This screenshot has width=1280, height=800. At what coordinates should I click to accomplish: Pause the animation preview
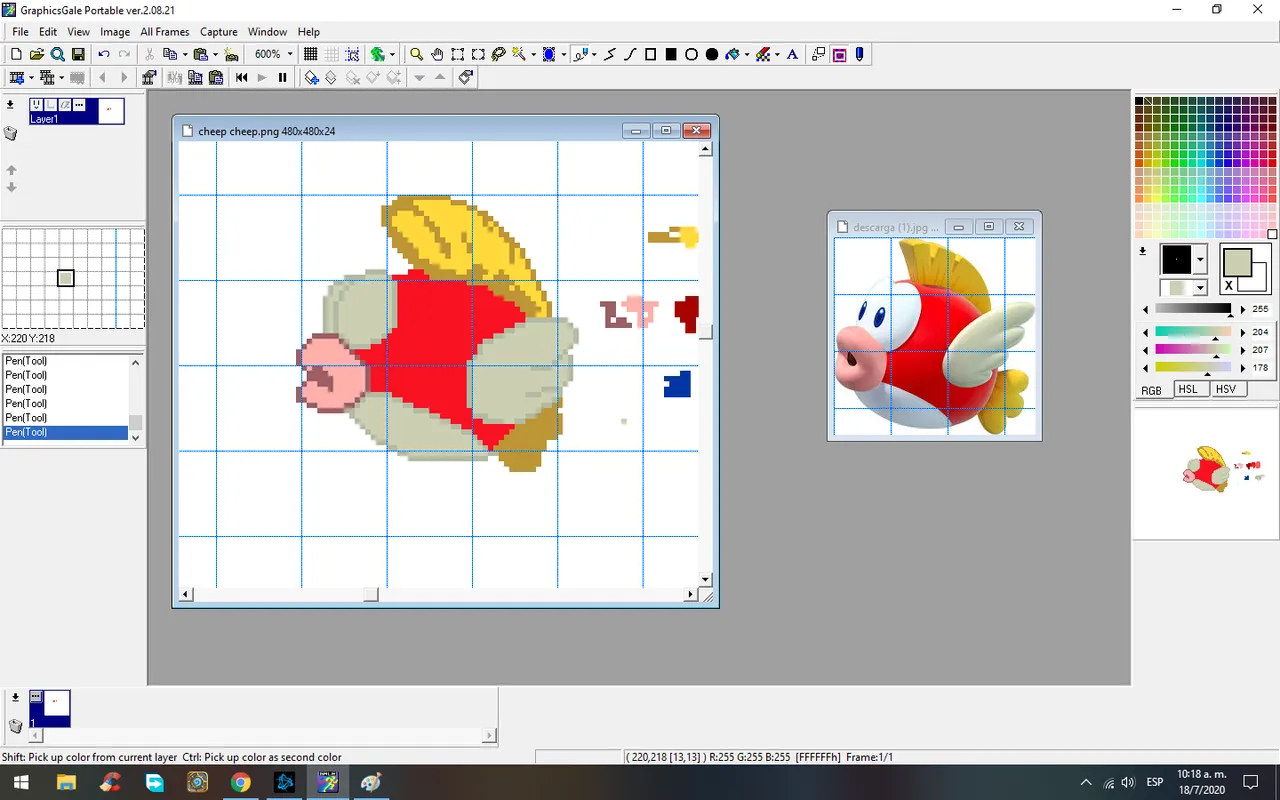[x=282, y=77]
